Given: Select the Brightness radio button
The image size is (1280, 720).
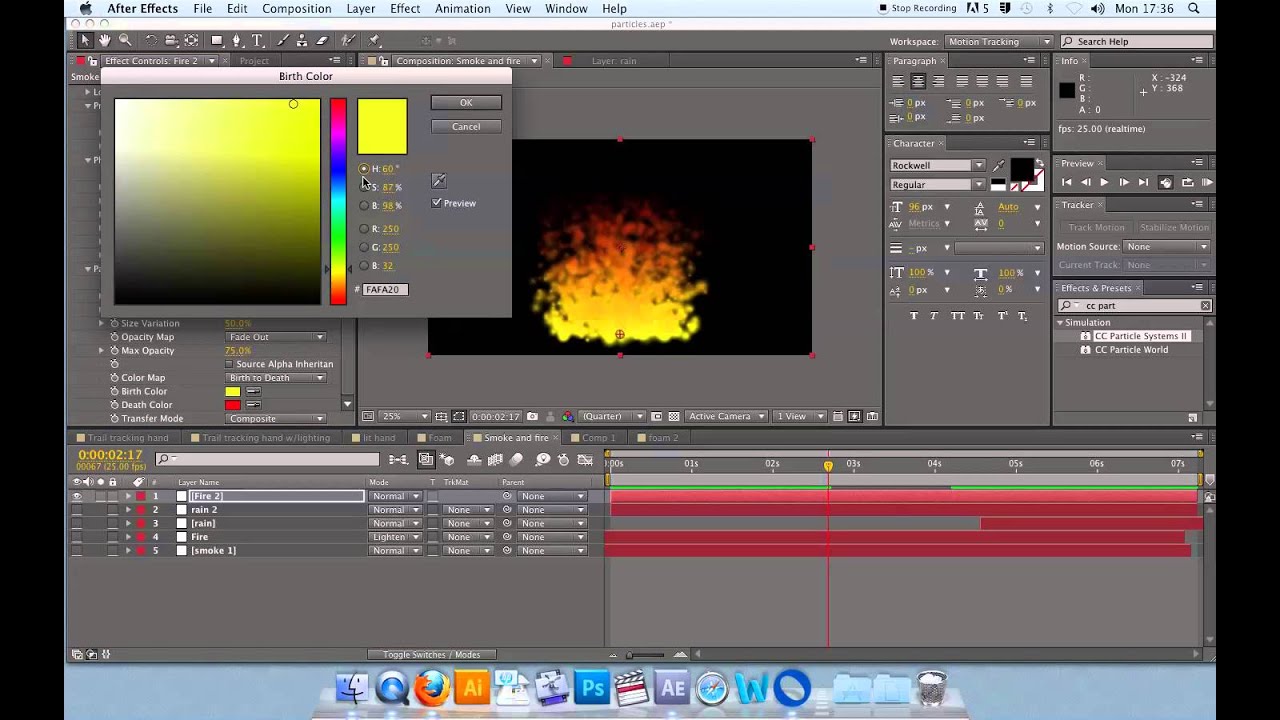Looking at the screenshot, I should pyautogui.click(x=364, y=206).
